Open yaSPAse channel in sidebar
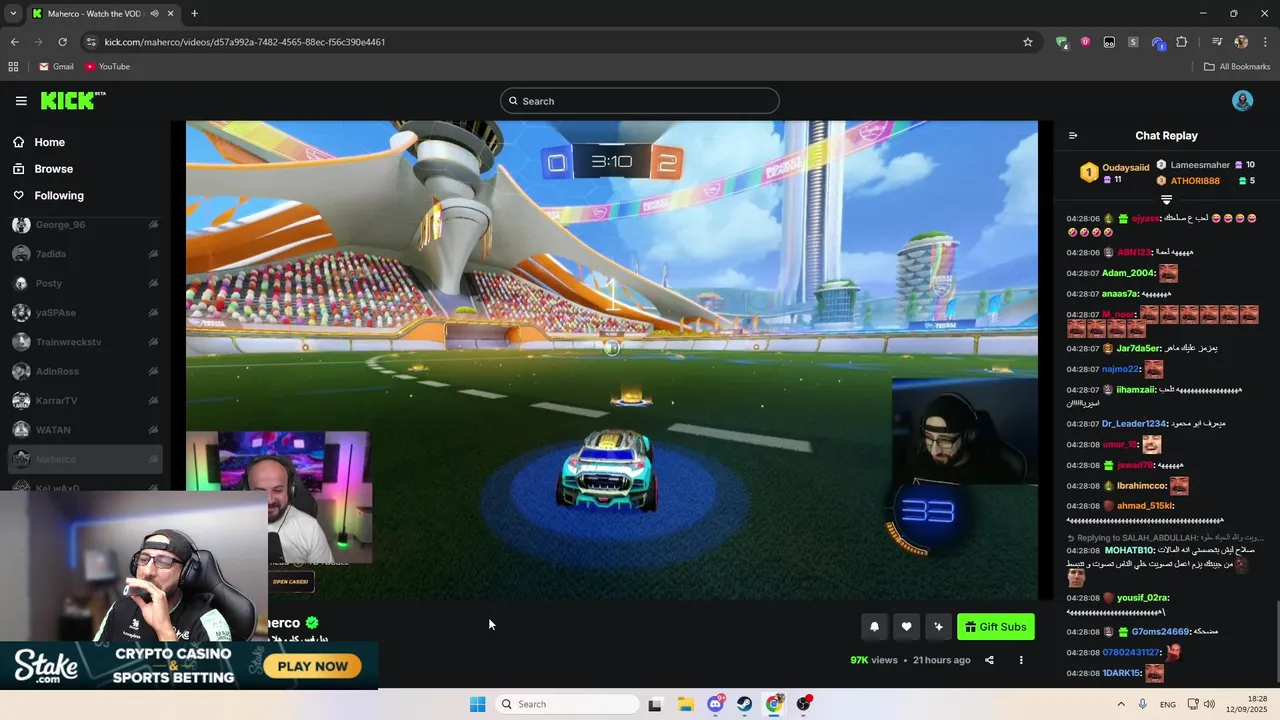Screen dimensions: 1280x720 (x=86, y=313)
